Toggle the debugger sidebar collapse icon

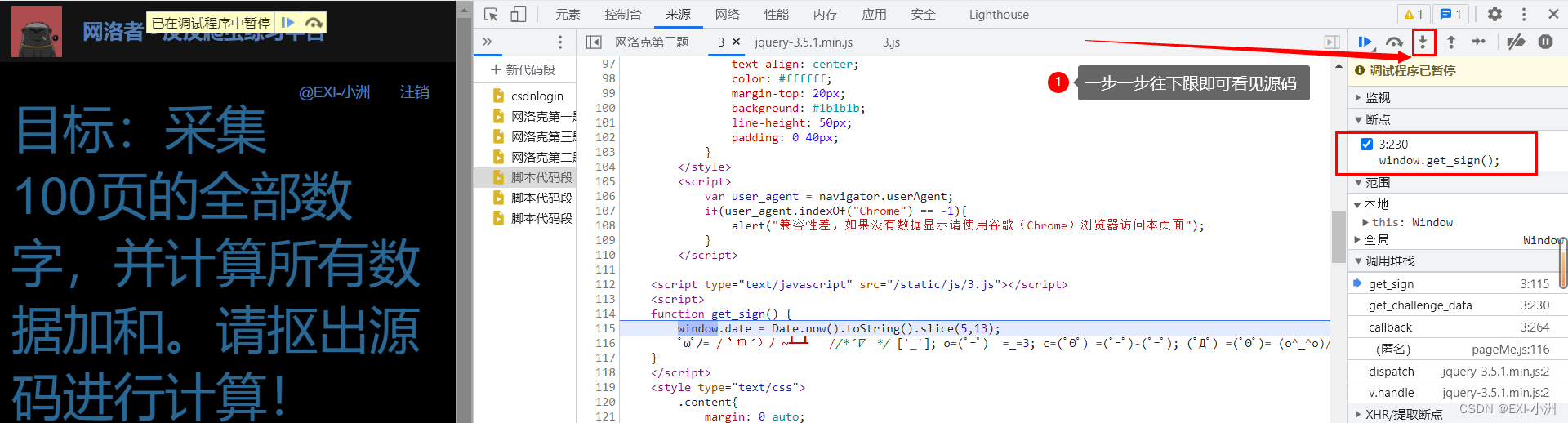(1332, 42)
